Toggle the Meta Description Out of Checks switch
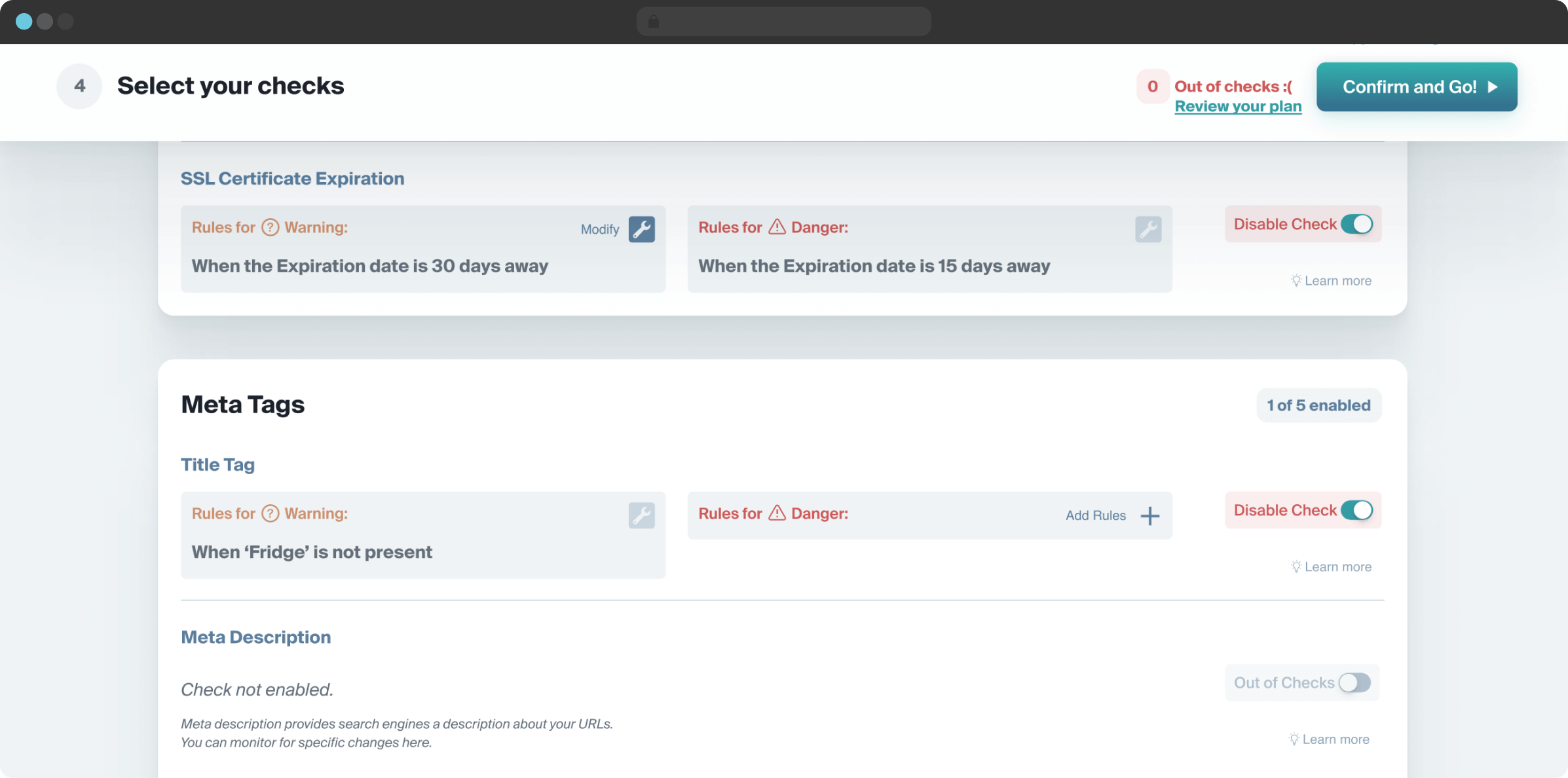 pos(1354,682)
